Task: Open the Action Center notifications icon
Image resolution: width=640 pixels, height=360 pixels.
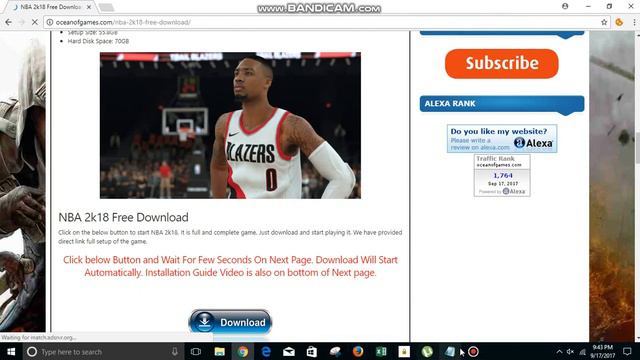Action: click(x=627, y=351)
